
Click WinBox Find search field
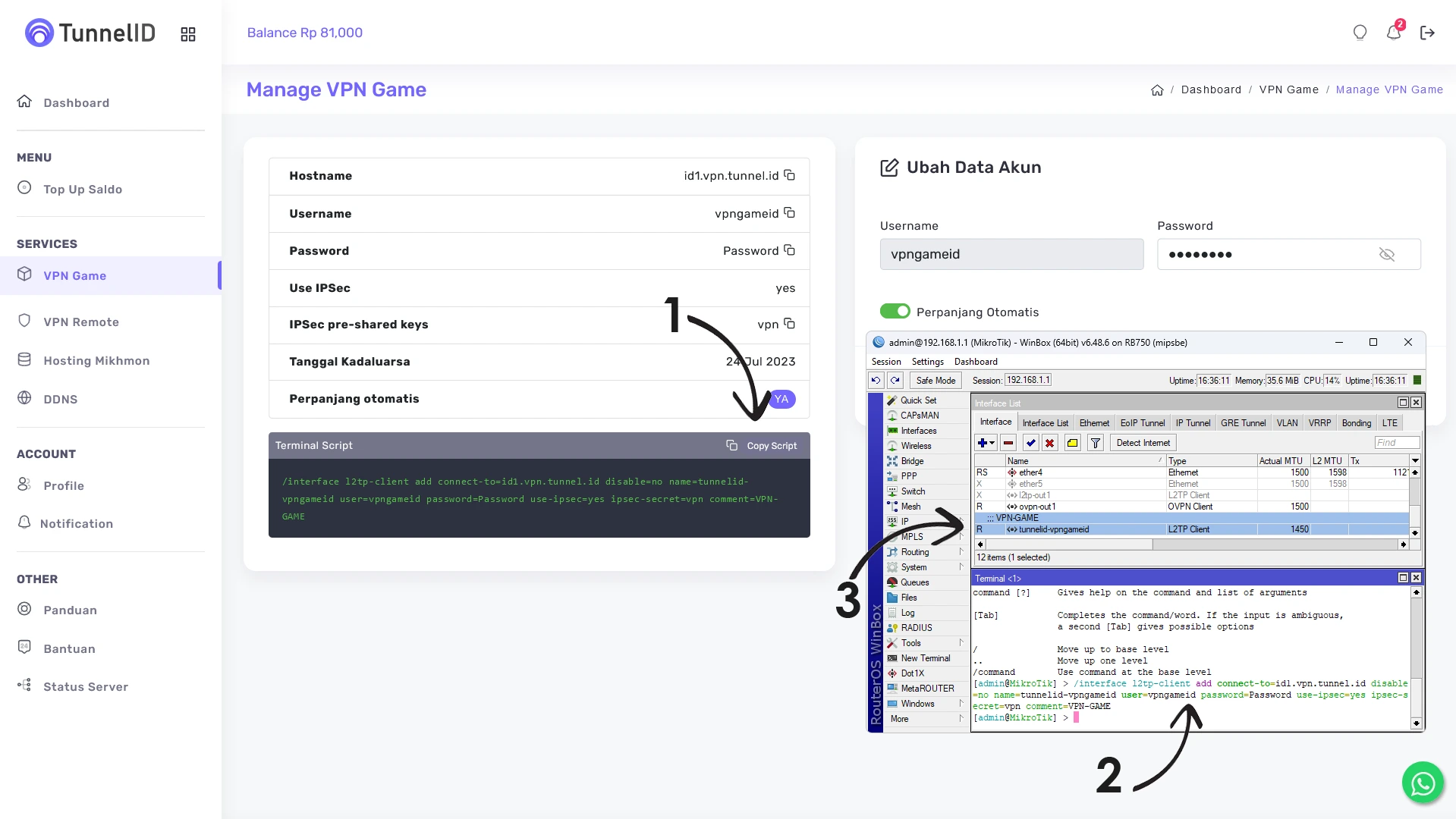click(1396, 443)
